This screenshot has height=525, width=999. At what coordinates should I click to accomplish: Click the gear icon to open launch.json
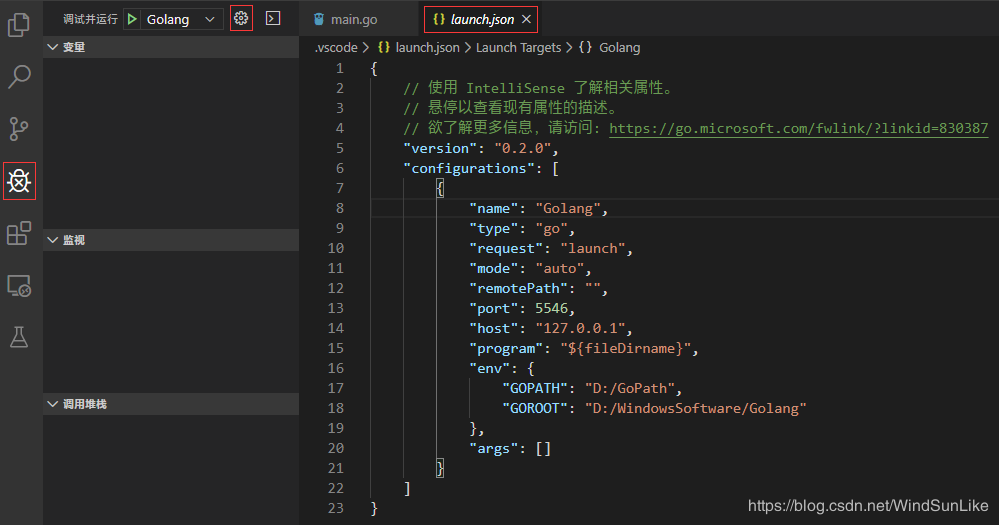[x=241, y=18]
